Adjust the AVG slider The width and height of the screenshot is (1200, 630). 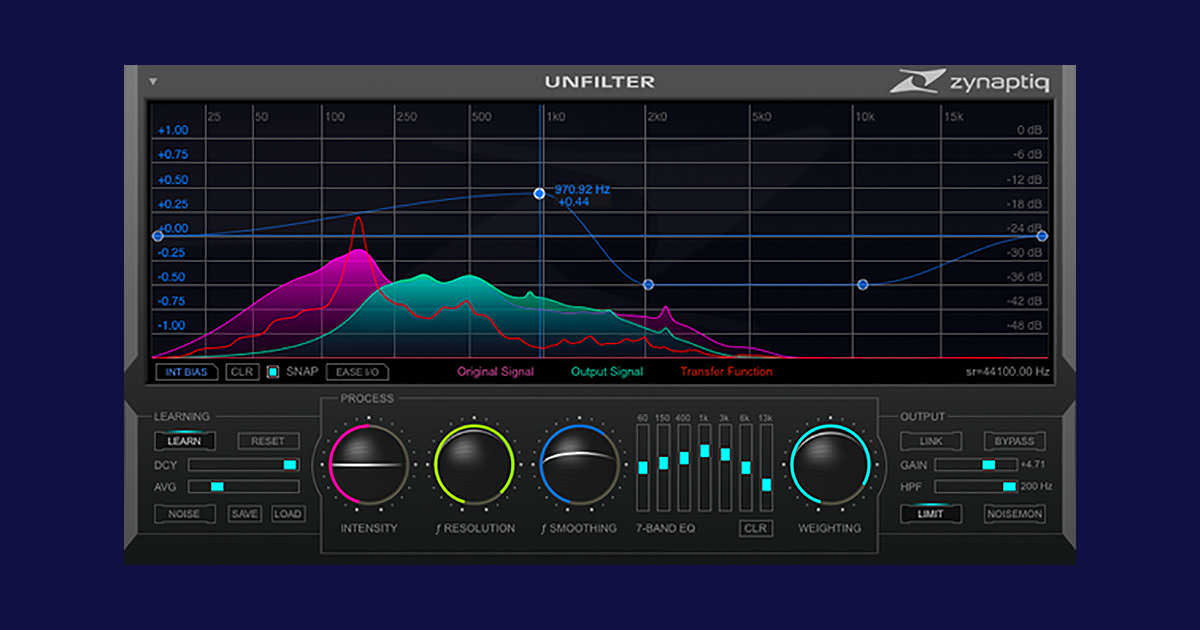(x=244, y=487)
